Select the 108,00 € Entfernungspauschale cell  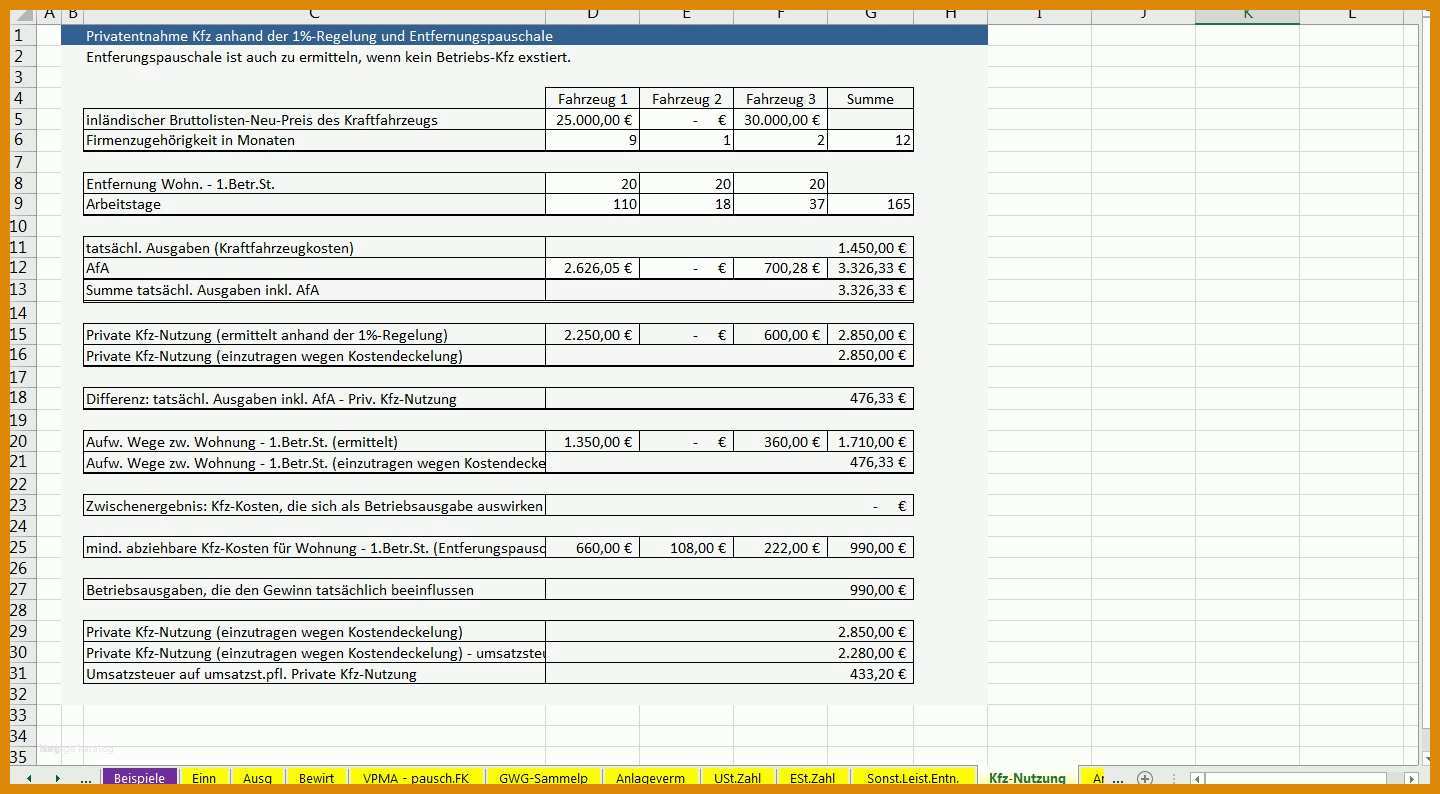[686, 548]
